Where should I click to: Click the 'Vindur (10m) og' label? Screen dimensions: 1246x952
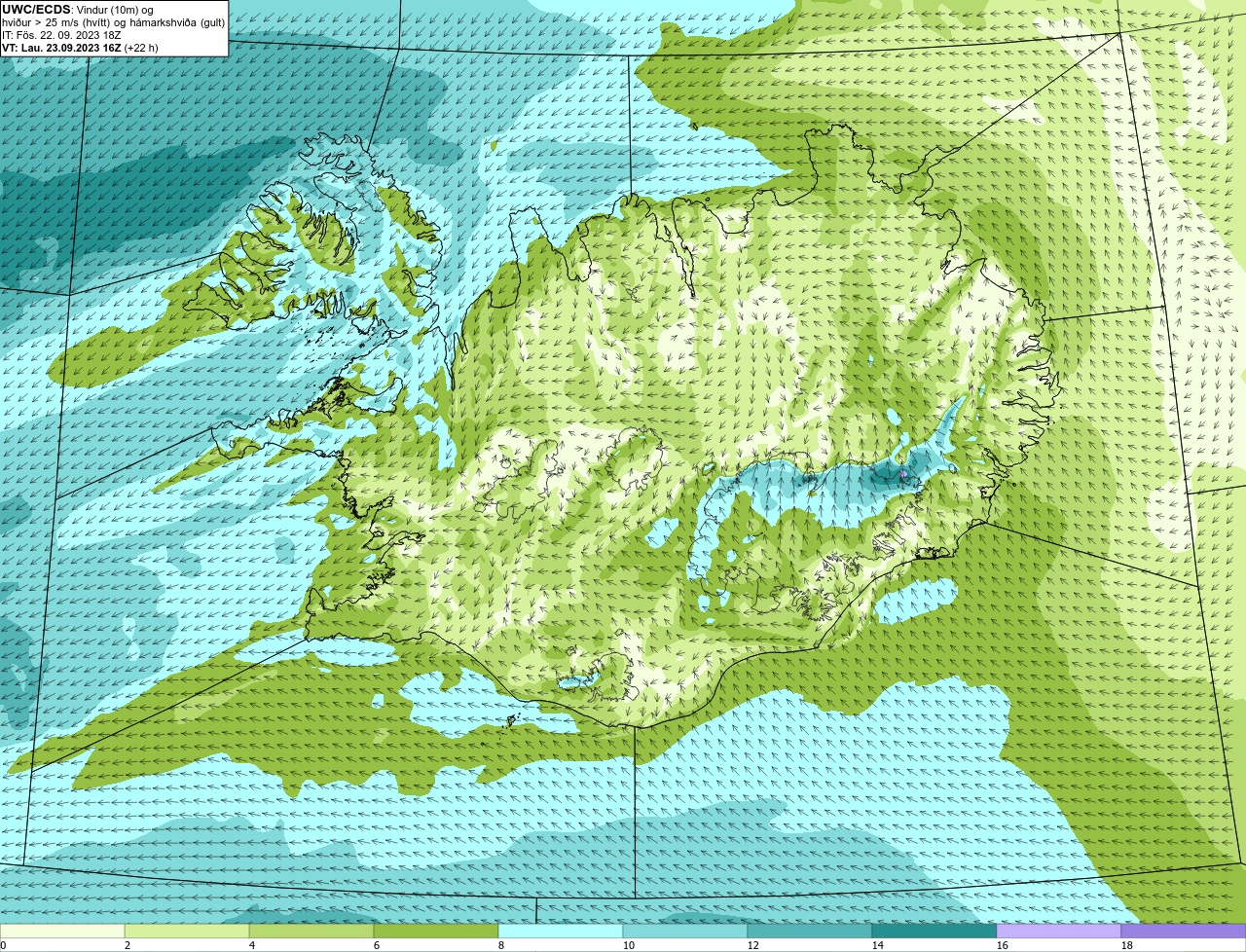[x=114, y=10]
